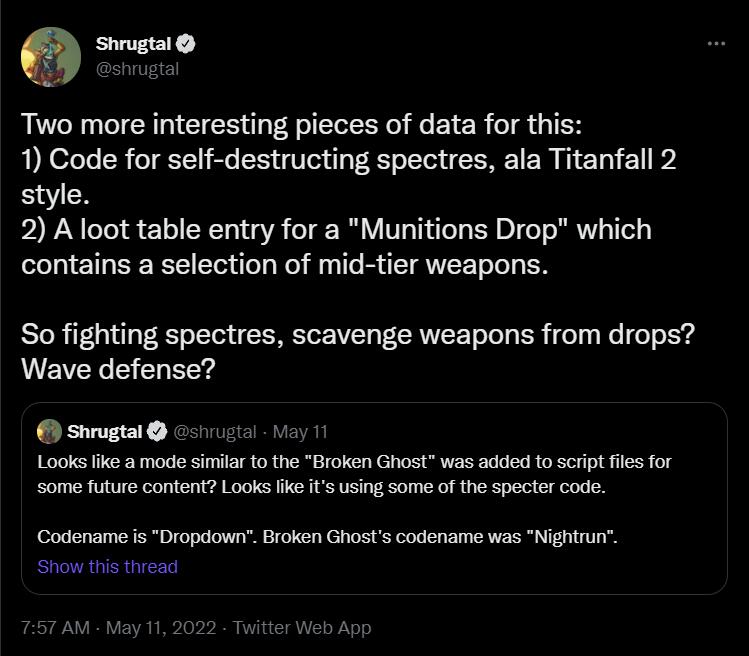
Task: Click the "Wave defense?" text
Action: pyautogui.click(x=119, y=368)
